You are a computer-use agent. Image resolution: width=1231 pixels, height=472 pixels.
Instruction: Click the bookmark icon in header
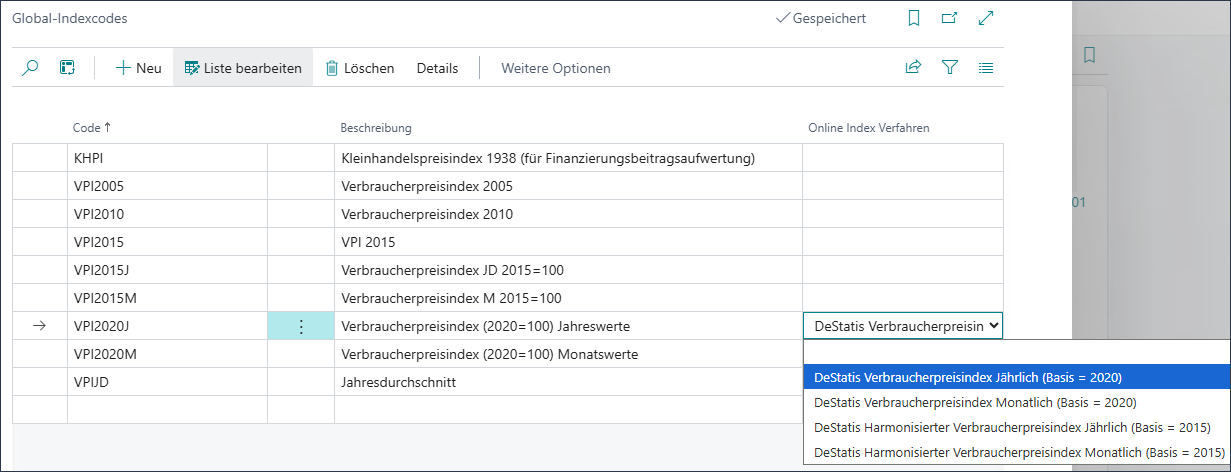click(x=913, y=18)
